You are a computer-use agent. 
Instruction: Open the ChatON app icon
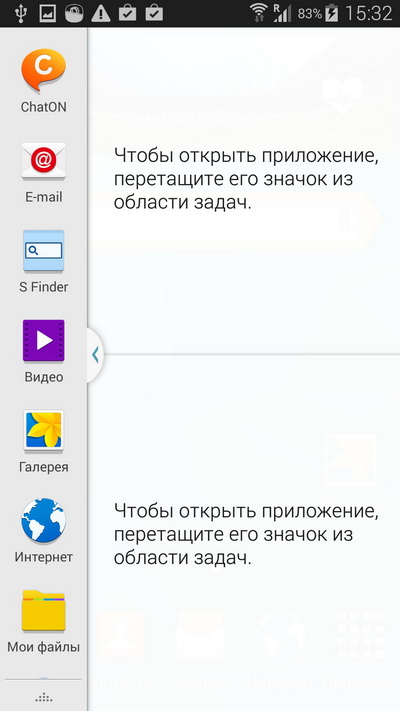tap(44, 71)
